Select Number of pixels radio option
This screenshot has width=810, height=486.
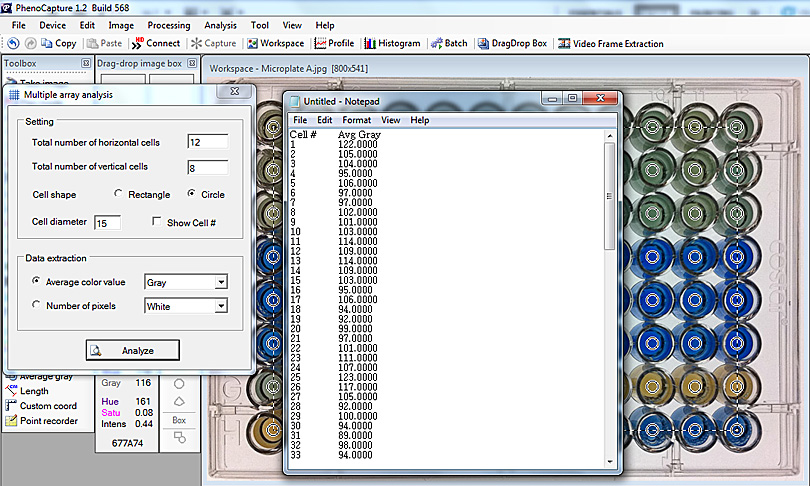pos(38,306)
